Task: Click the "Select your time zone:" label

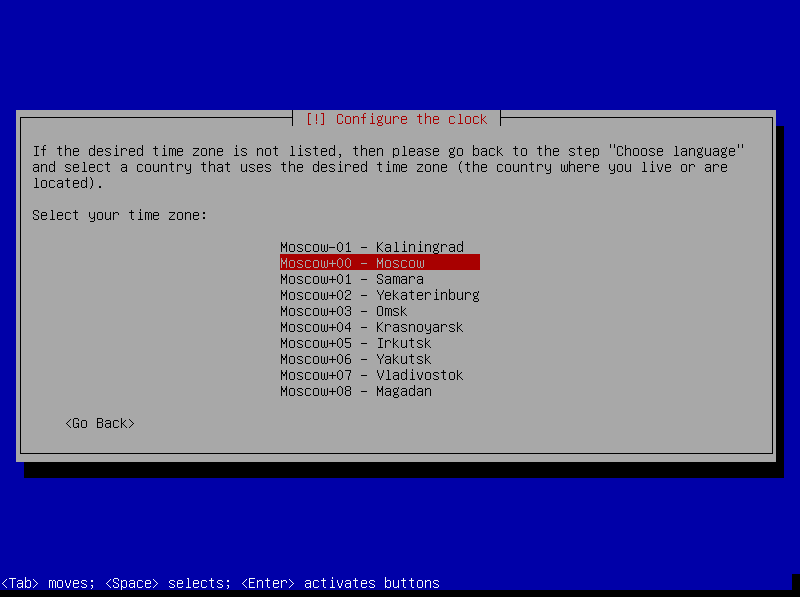Action: 119,215
